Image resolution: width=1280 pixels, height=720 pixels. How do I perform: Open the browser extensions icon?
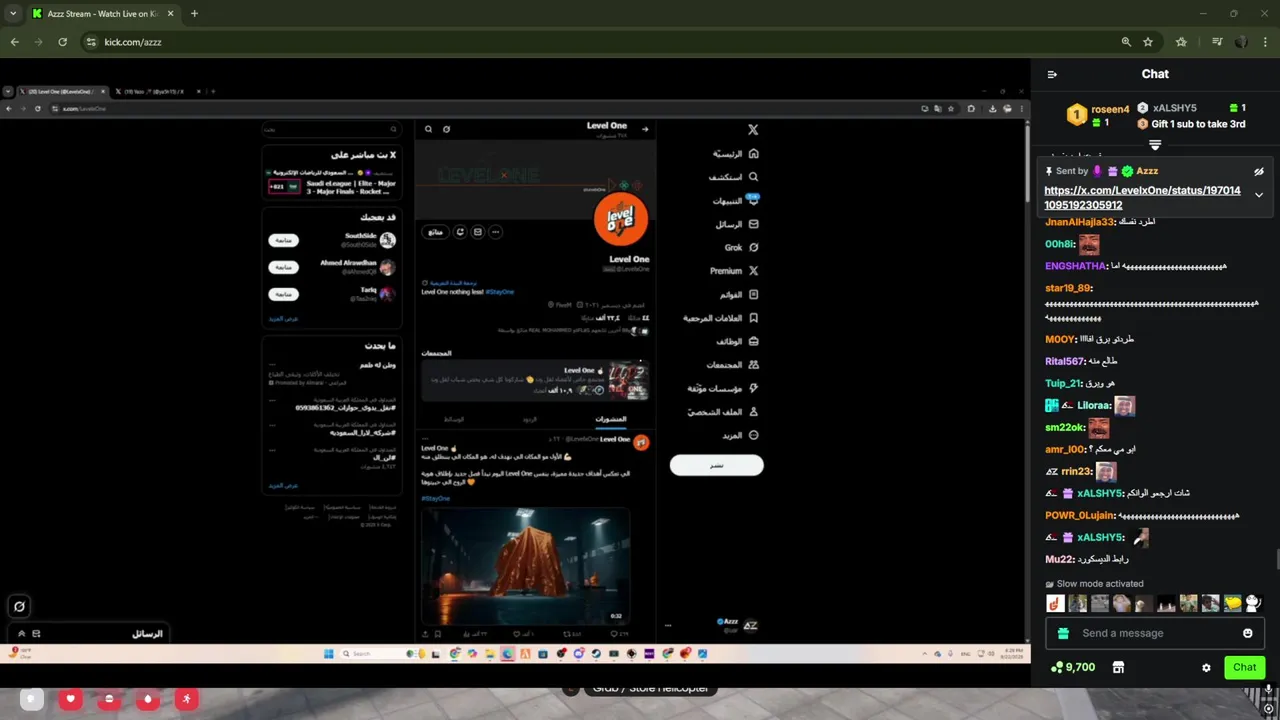pyautogui.click(x=1181, y=42)
